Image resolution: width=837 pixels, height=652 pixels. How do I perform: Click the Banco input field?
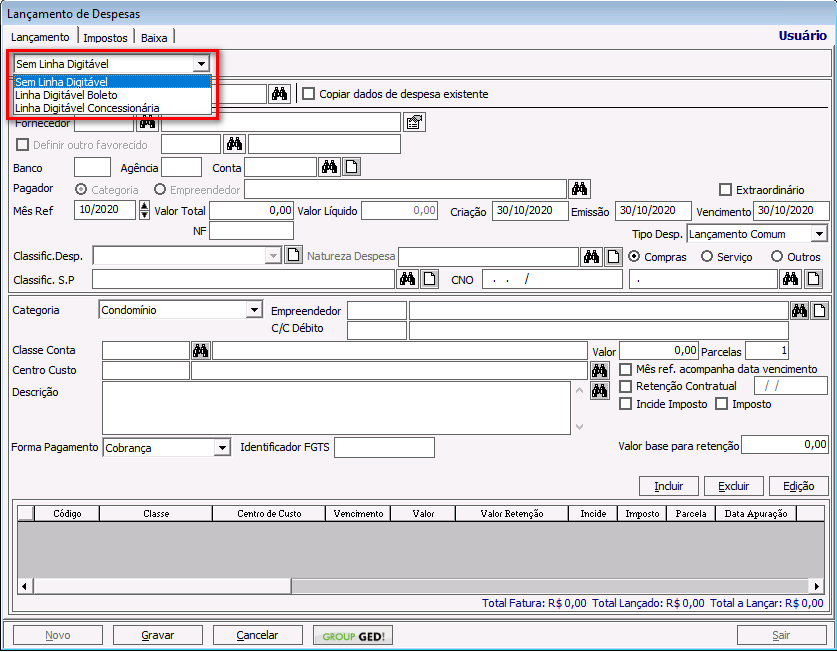click(x=92, y=167)
